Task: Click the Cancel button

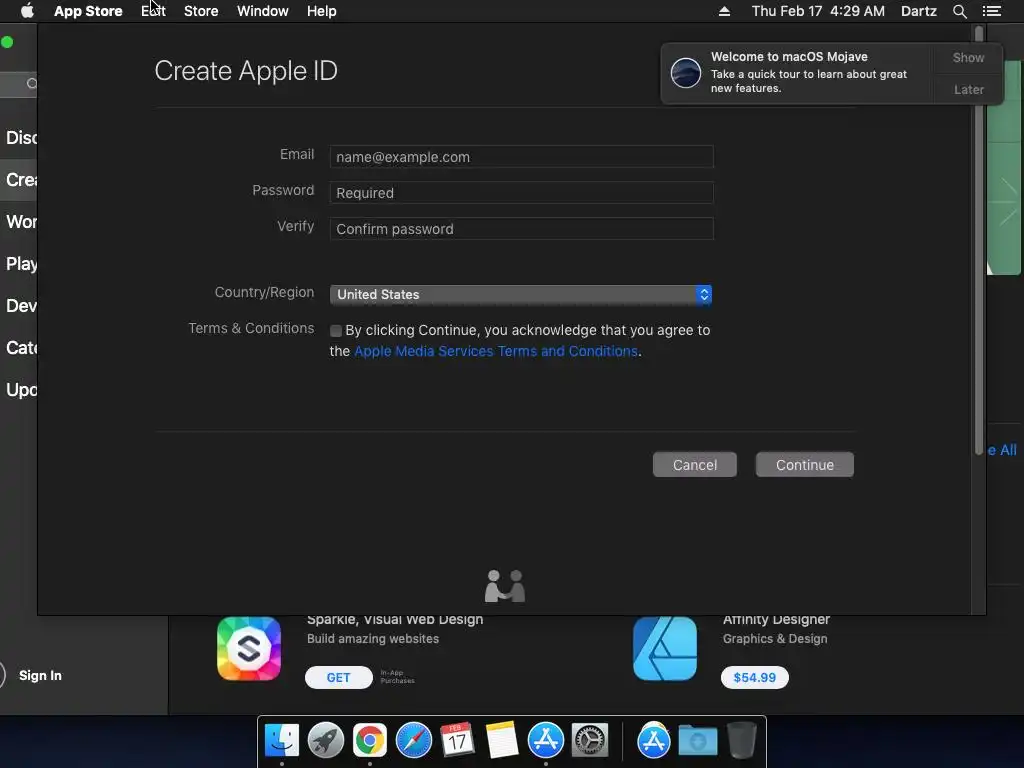Action: [695, 464]
